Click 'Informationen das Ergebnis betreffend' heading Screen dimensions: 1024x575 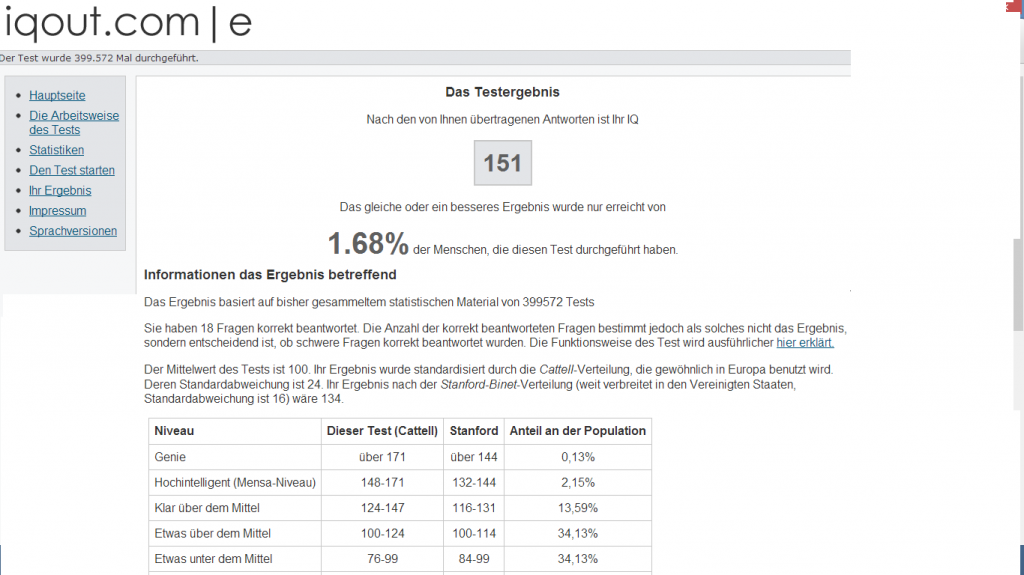pos(270,275)
